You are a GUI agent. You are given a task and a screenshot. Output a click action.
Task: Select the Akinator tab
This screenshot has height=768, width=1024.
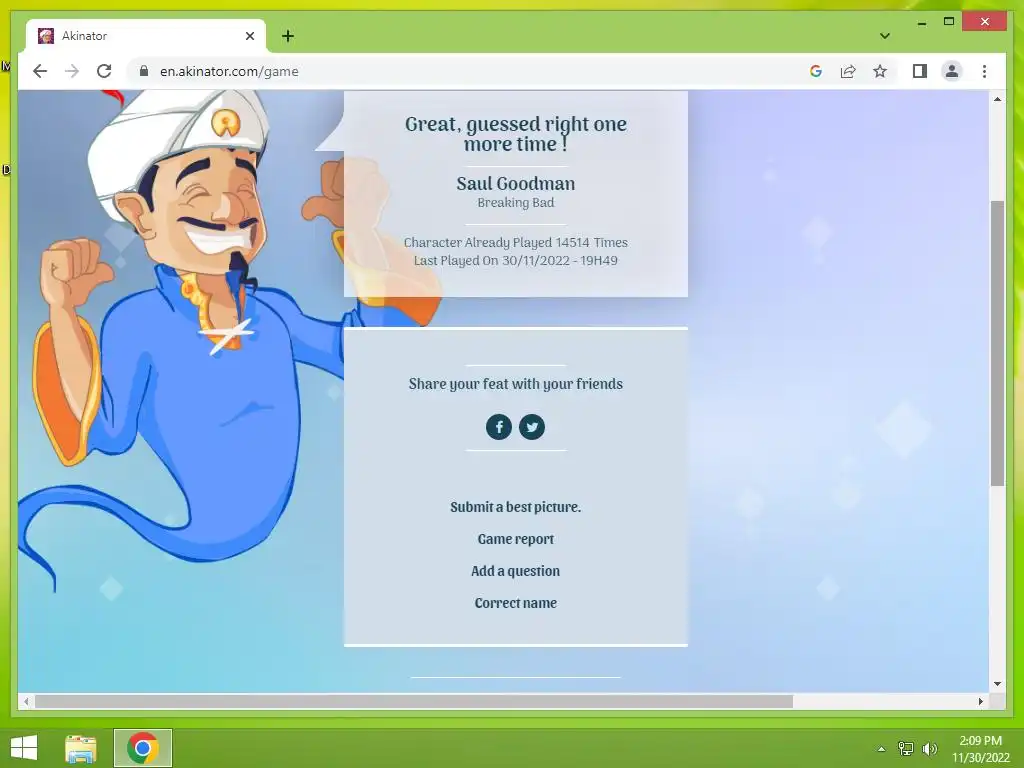pyautogui.click(x=146, y=36)
